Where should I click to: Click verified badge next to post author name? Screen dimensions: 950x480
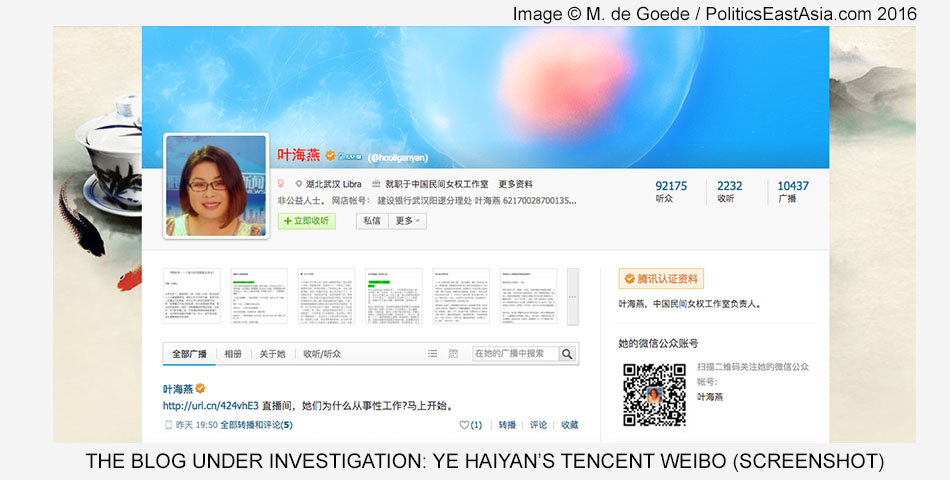[x=200, y=388]
